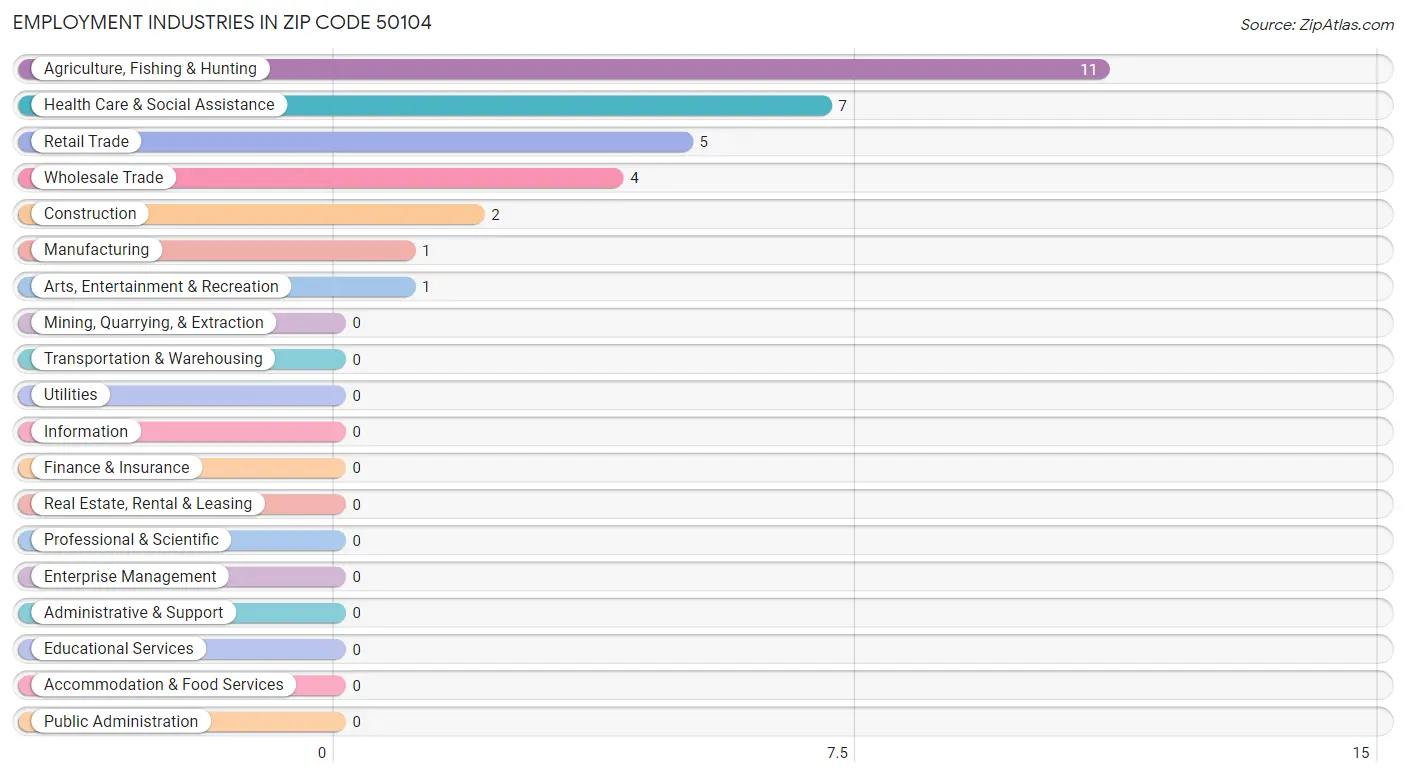Image resolution: width=1406 pixels, height=776 pixels.
Task: Click the value 0 beside Utilities bar
Action: (357, 396)
